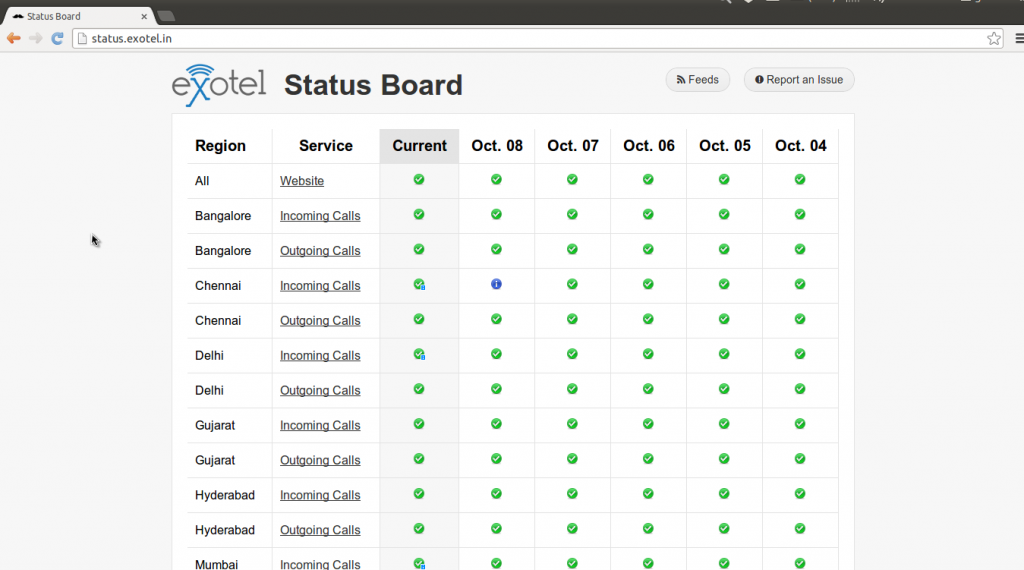
Task: Click the browser forward arrow
Action: [x=36, y=39]
